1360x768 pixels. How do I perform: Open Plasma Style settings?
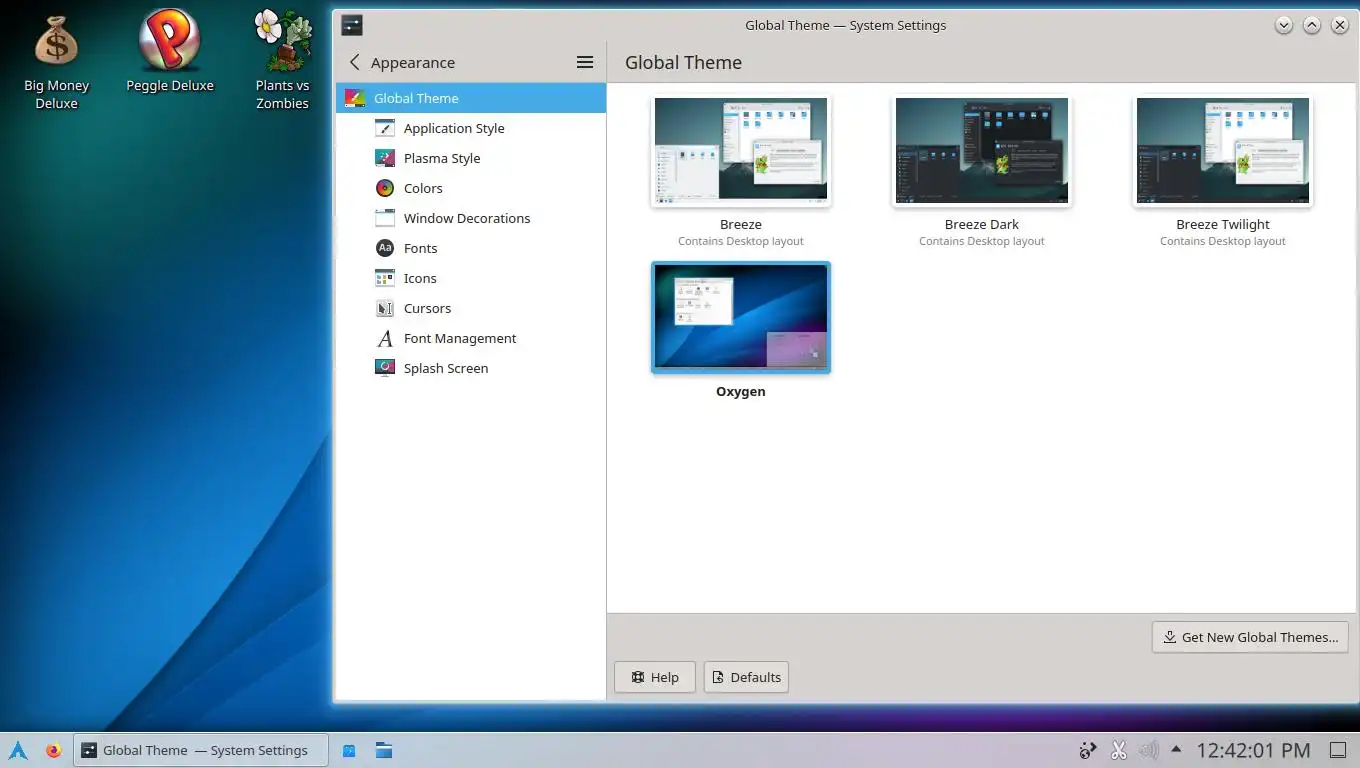(x=470, y=158)
